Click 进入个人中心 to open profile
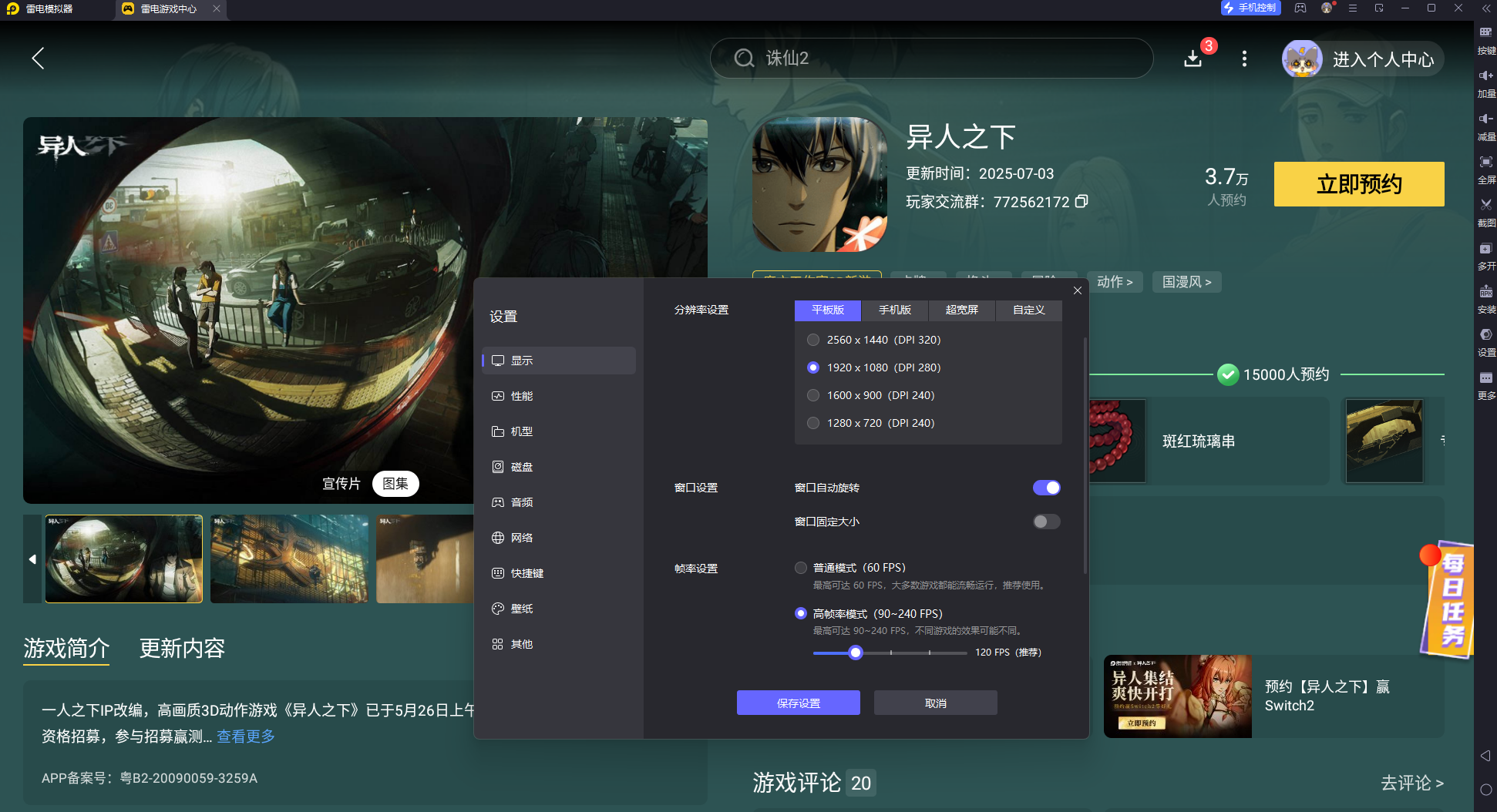The height and width of the screenshot is (812, 1497). (1362, 59)
